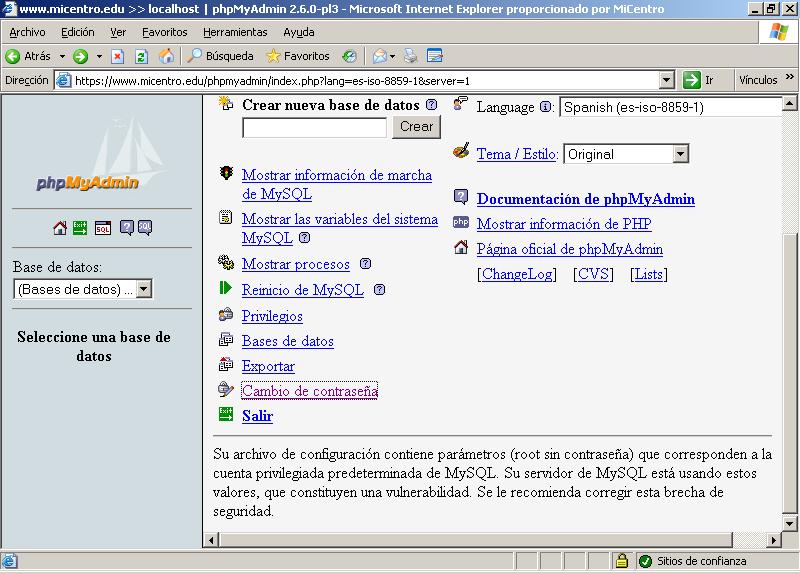
Task: Click the vertical scrollbar down arrow
Action: pos(789,523)
